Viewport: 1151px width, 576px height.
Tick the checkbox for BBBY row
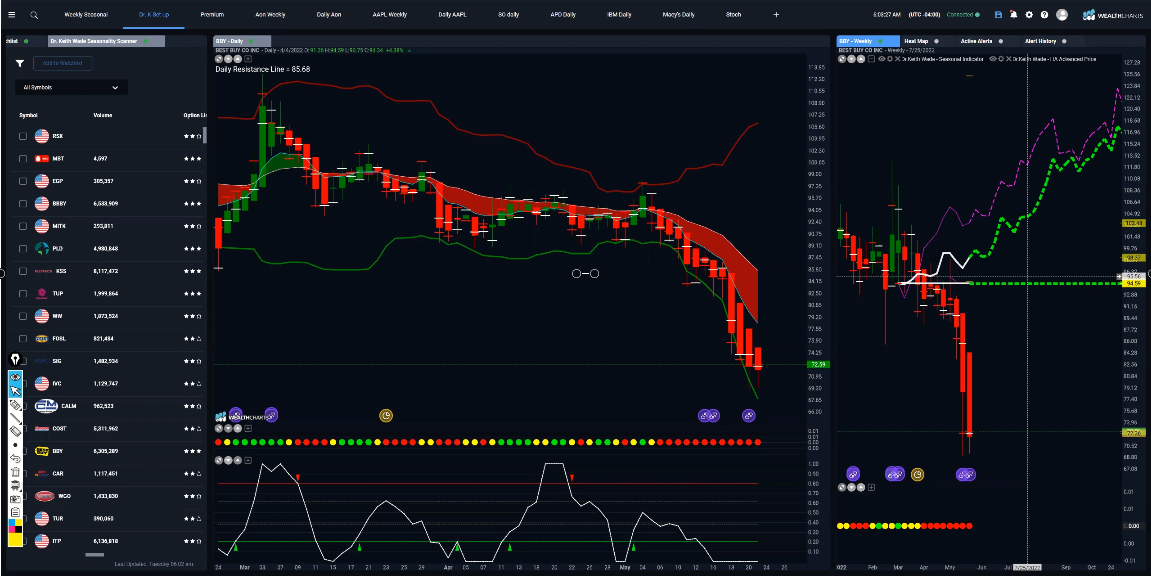23,203
